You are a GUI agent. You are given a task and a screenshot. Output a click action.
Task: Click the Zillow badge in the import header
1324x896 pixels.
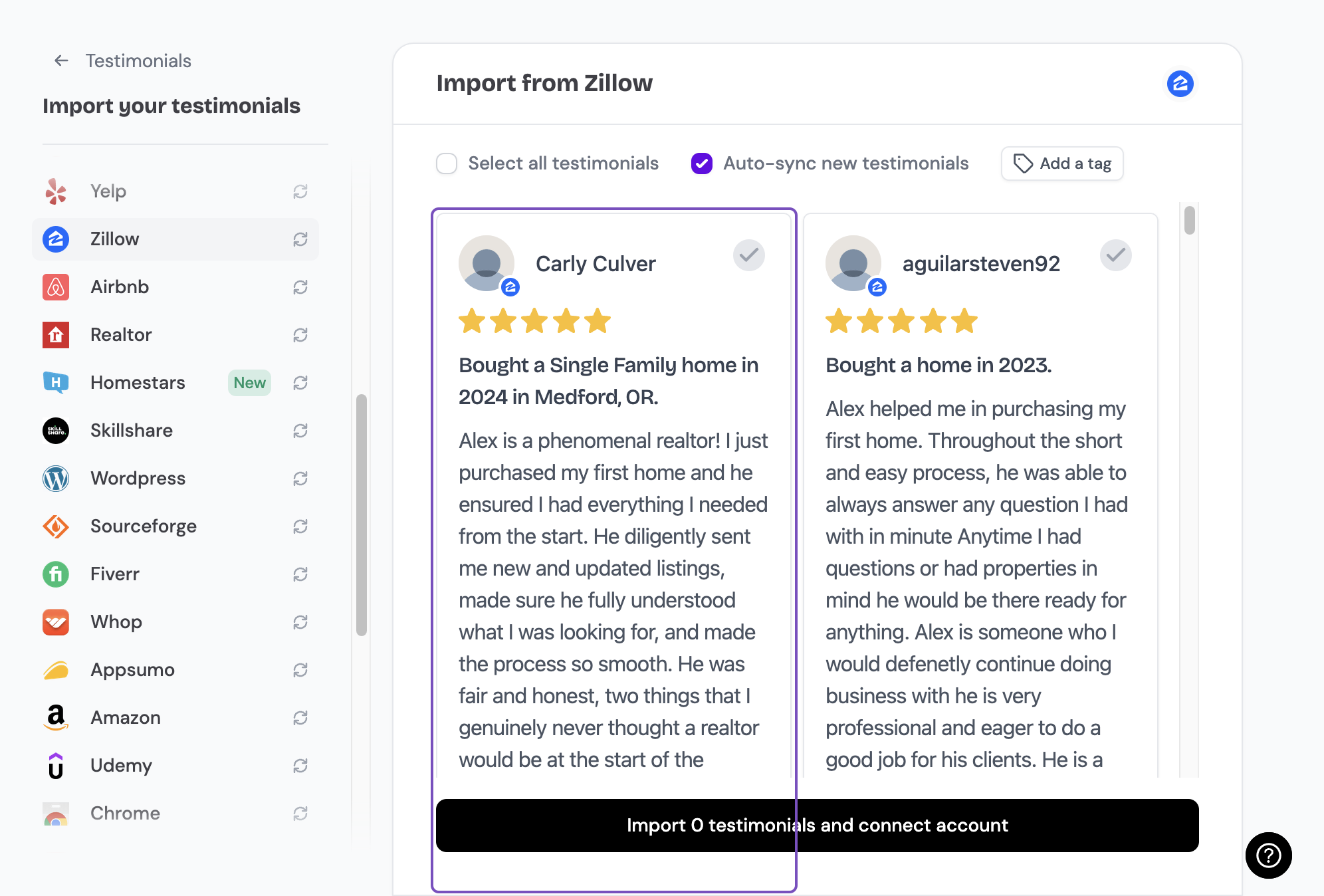pyautogui.click(x=1180, y=84)
